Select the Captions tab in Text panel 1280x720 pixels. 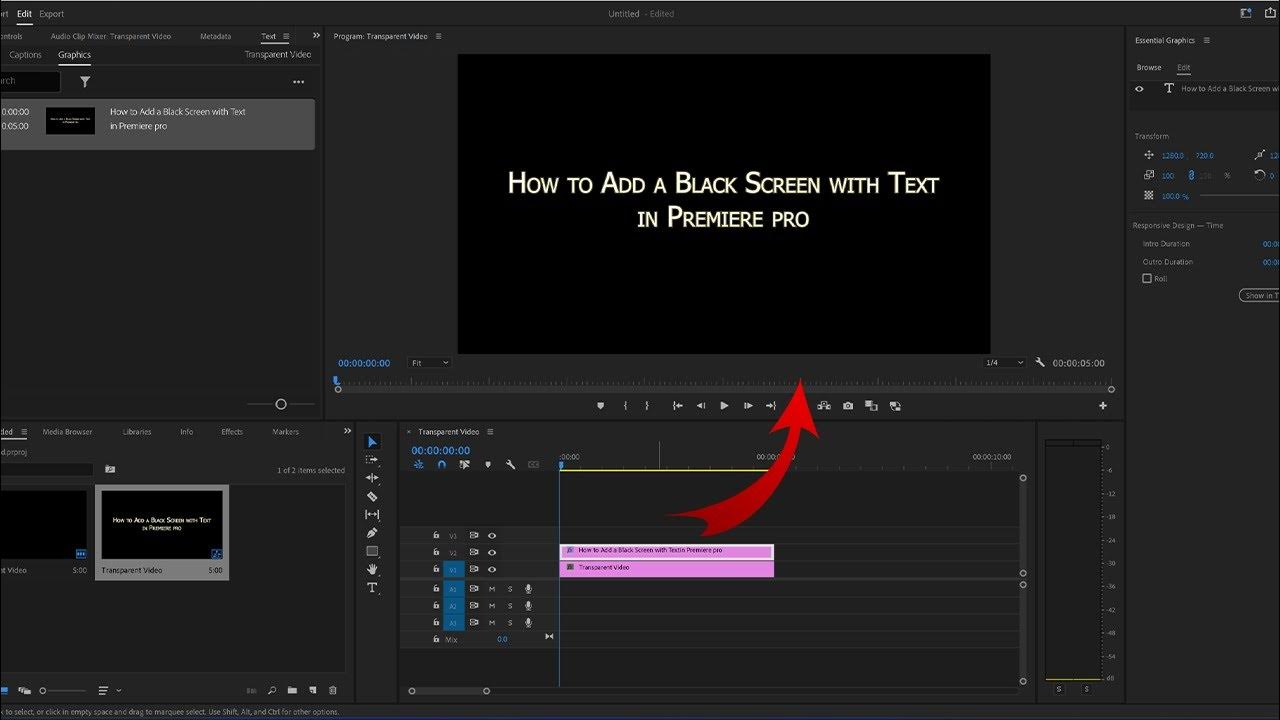(x=25, y=55)
